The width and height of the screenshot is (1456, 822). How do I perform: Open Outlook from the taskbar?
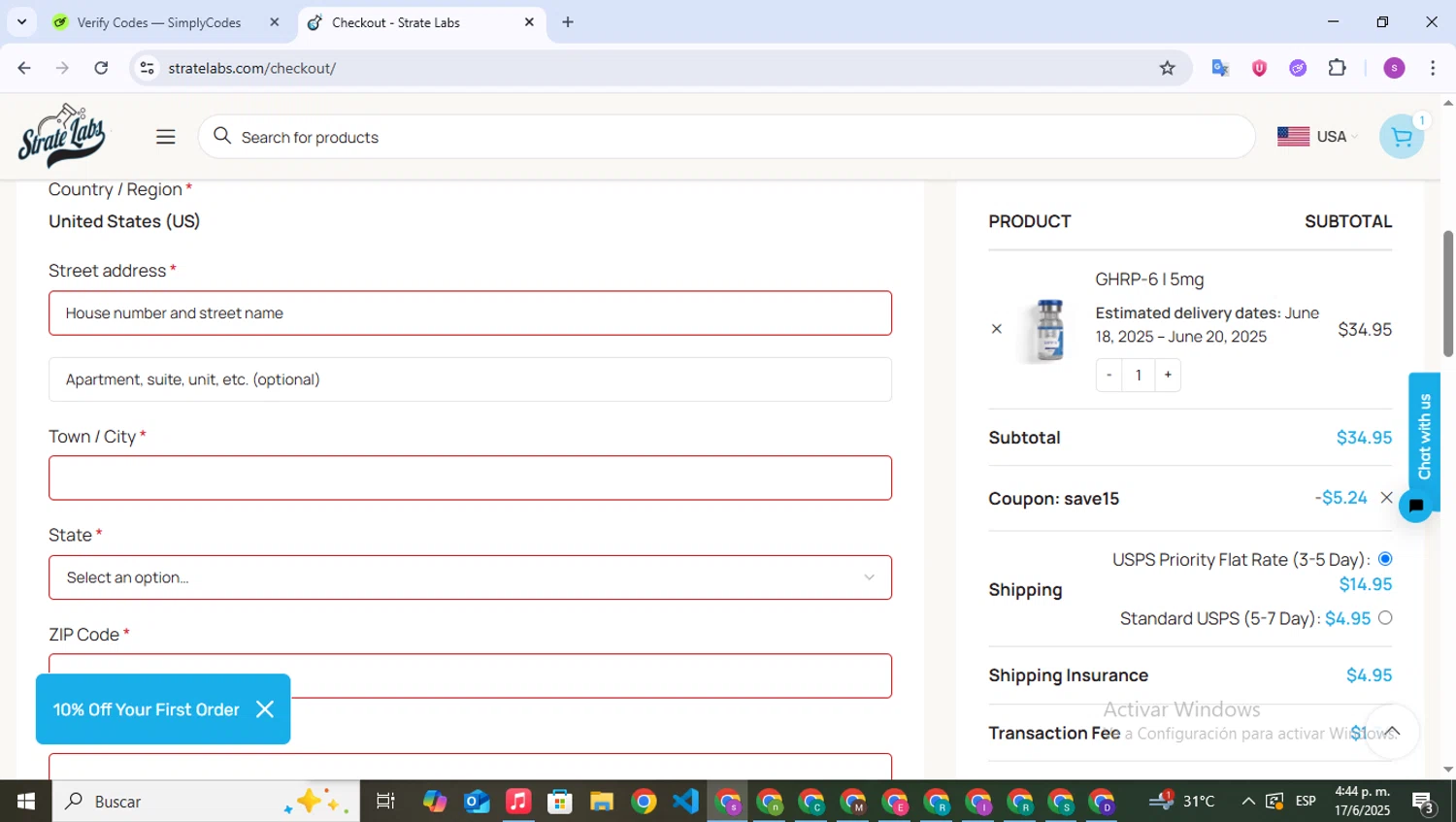click(477, 802)
